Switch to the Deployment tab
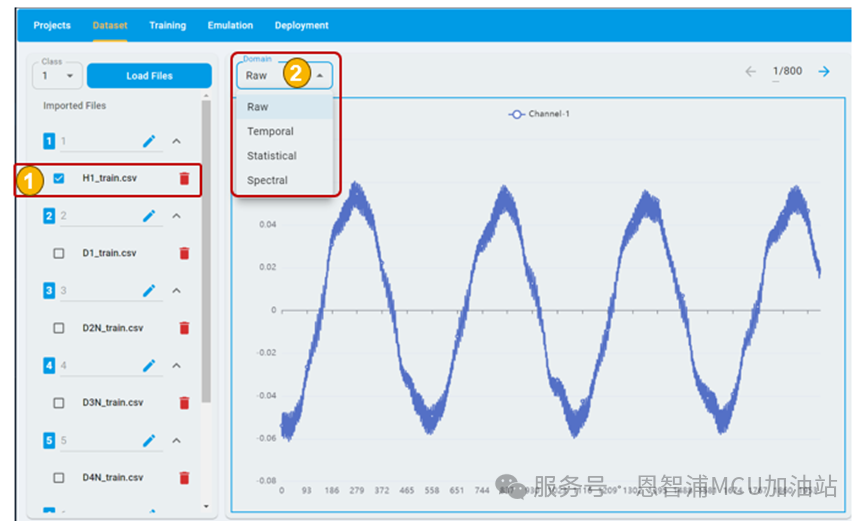The height and width of the screenshot is (521, 865). 301,25
